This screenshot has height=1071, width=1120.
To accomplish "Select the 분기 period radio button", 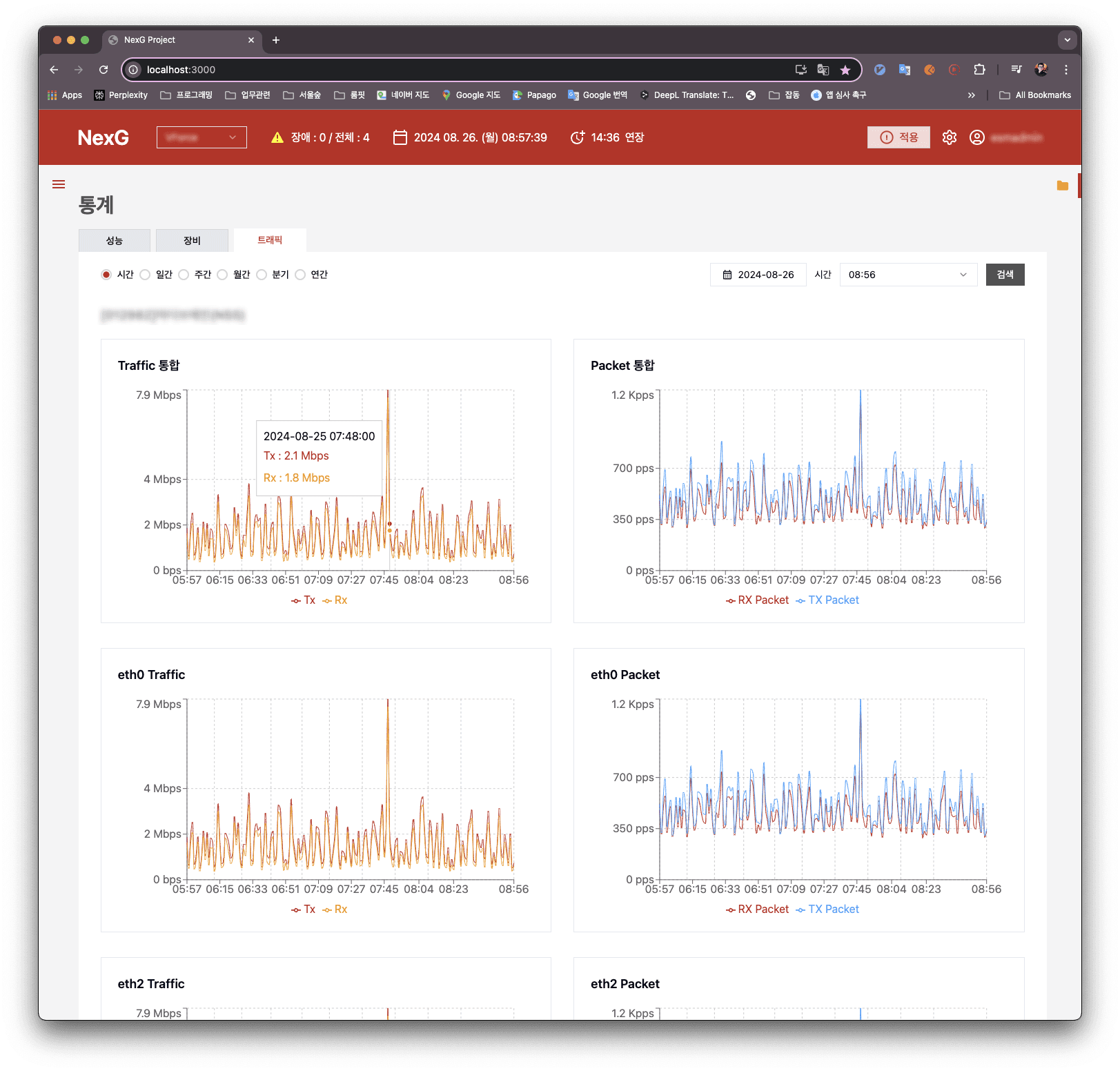I will point(262,275).
